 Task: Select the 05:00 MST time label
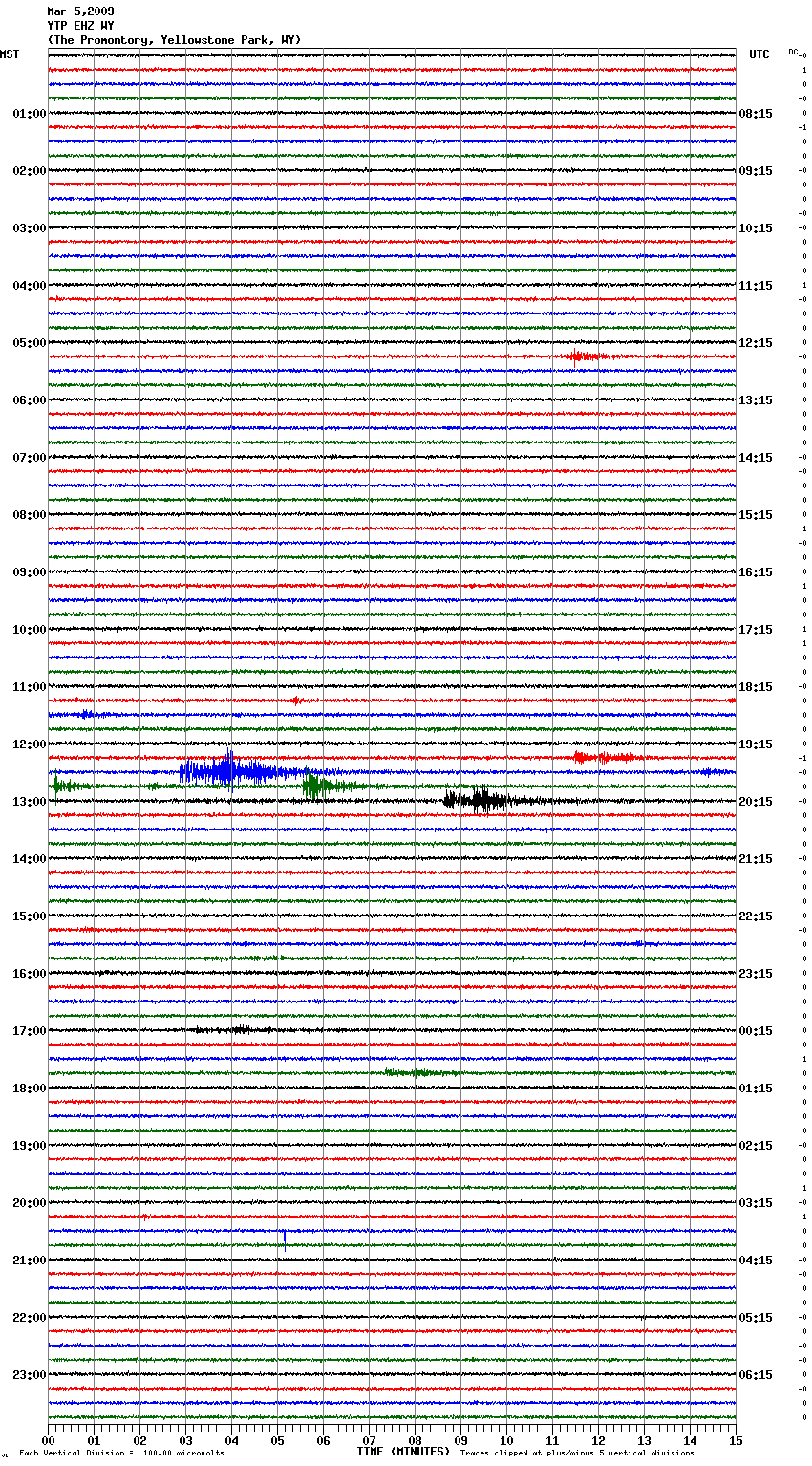29,343
